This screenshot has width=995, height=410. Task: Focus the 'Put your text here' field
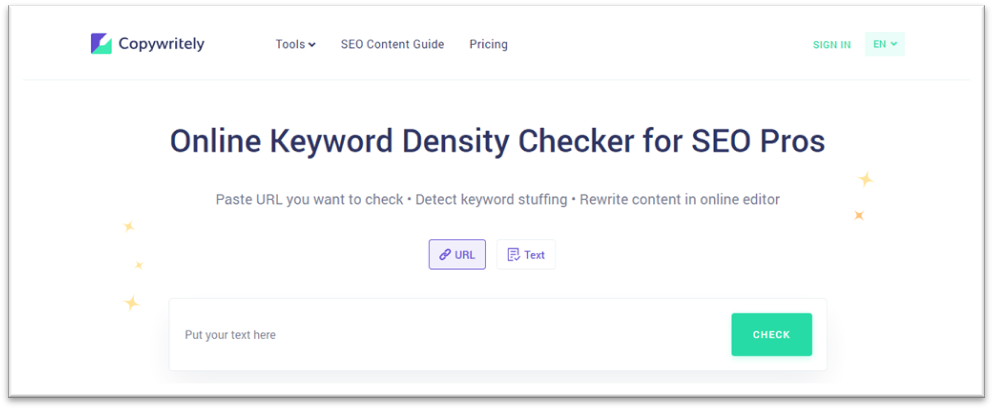450,334
